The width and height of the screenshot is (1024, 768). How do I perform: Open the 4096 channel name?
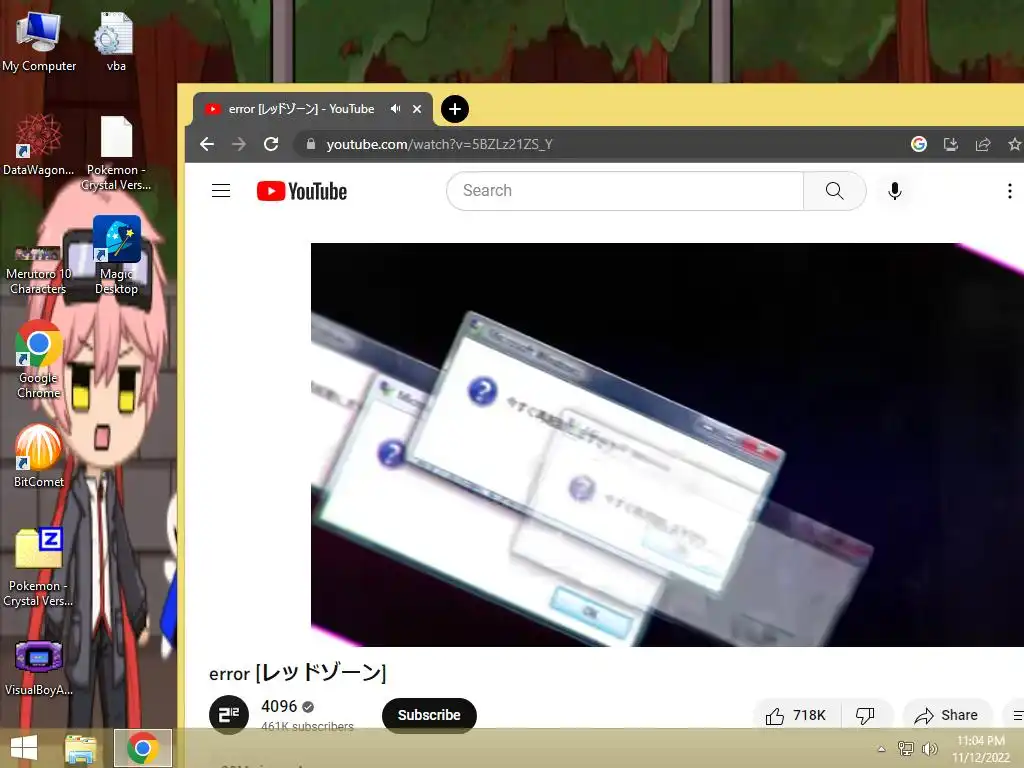coord(279,706)
